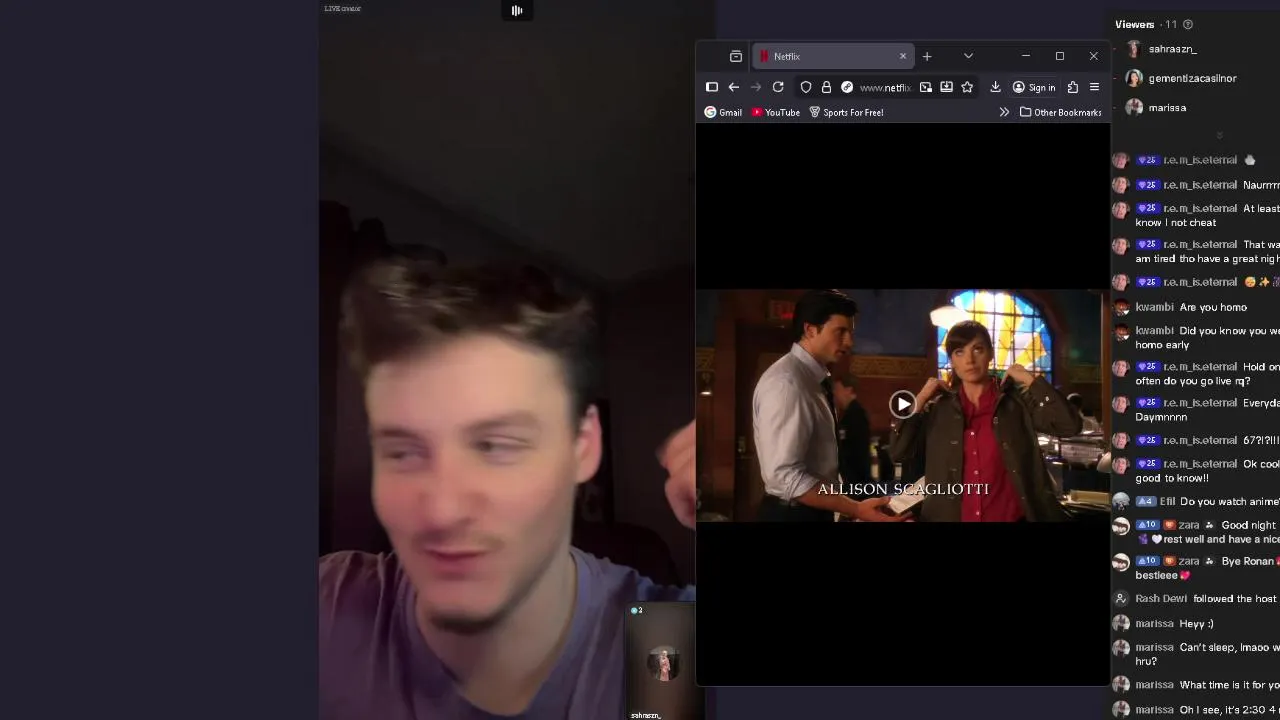Toggle the browser sidebar
Screen dimensions: 1280x720
click(712, 87)
